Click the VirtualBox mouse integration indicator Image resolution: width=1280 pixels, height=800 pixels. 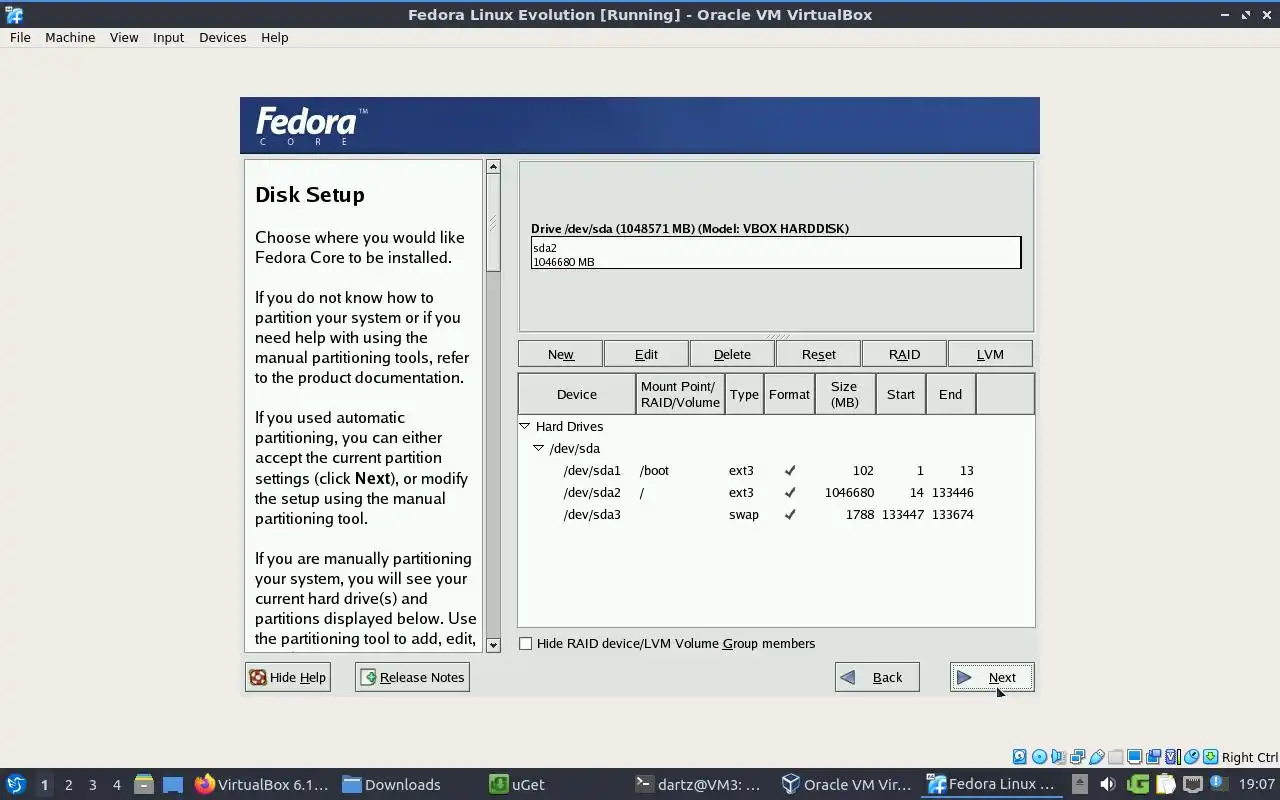(1191, 757)
